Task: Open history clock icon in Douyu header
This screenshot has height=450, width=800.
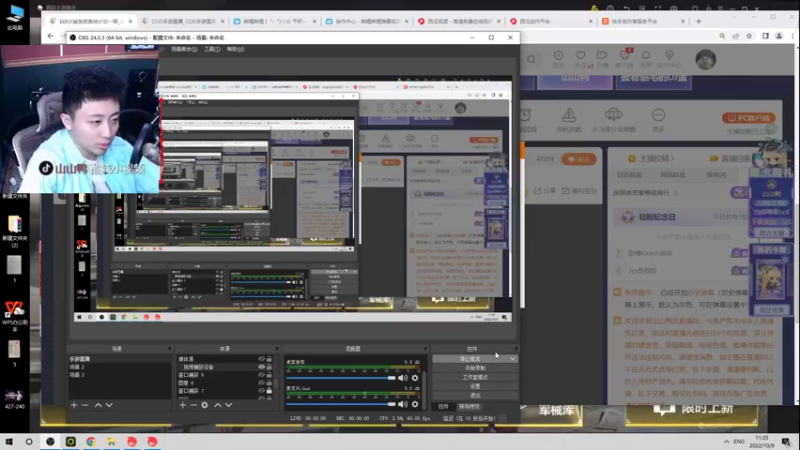Action: pyautogui.click(x=559, y=55)
